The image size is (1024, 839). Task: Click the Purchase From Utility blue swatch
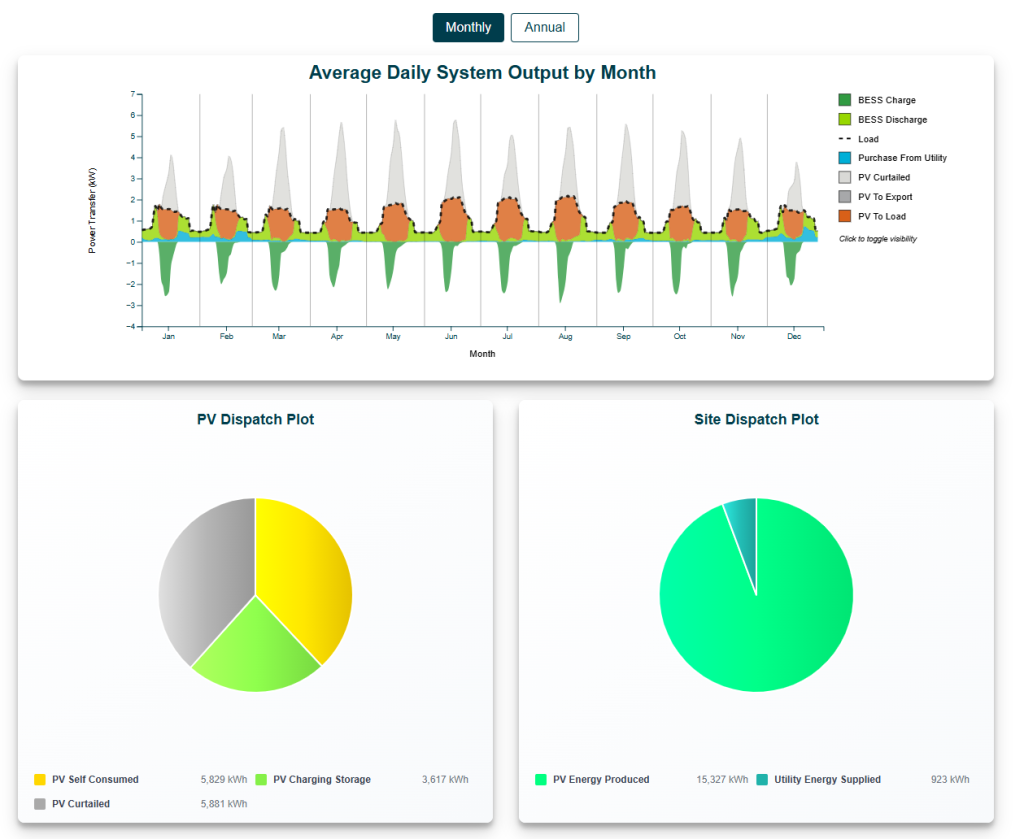[845, 158]
